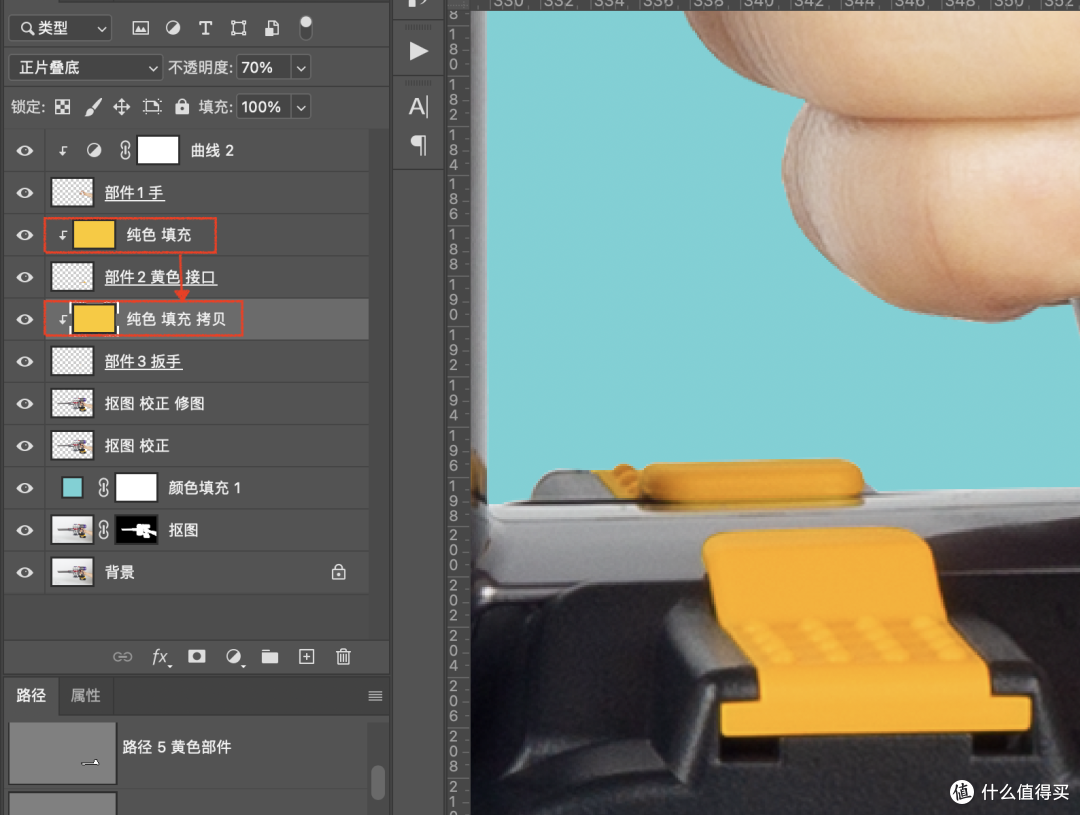Select the 抠图 校正 layer name
Screen dimensions: 1080x815
137,446
